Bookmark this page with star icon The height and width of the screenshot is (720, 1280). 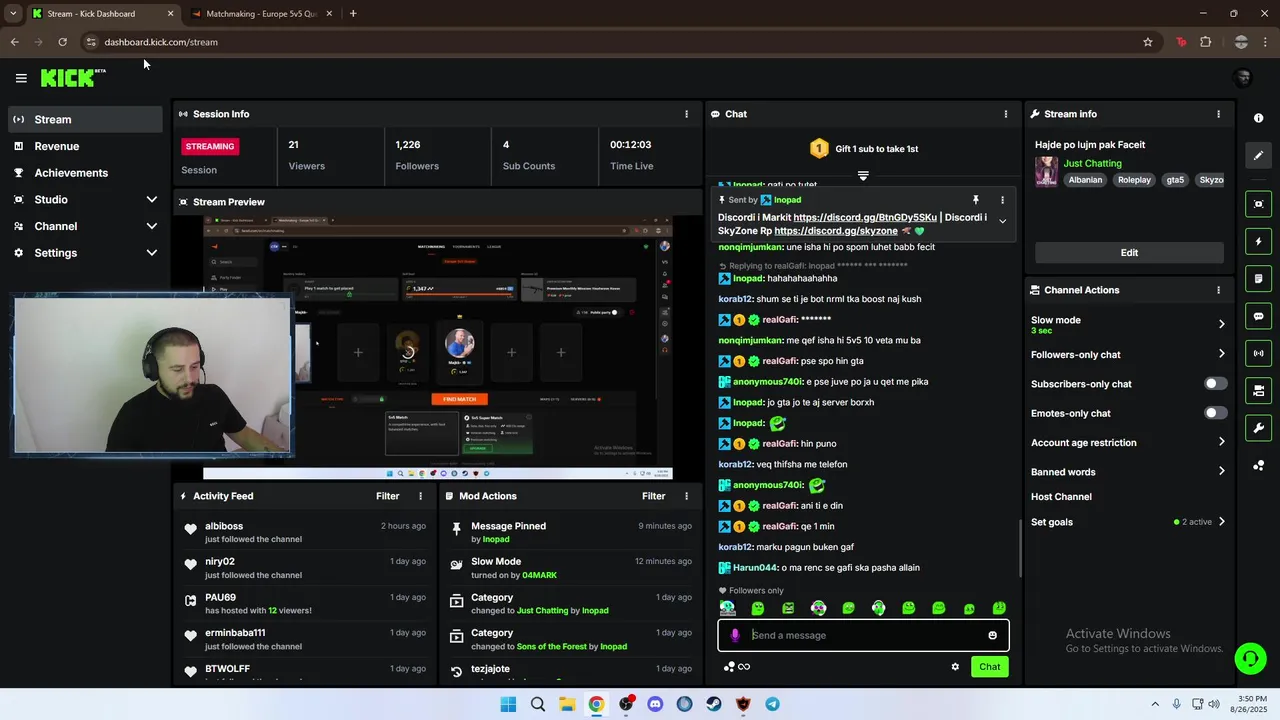1148,42
